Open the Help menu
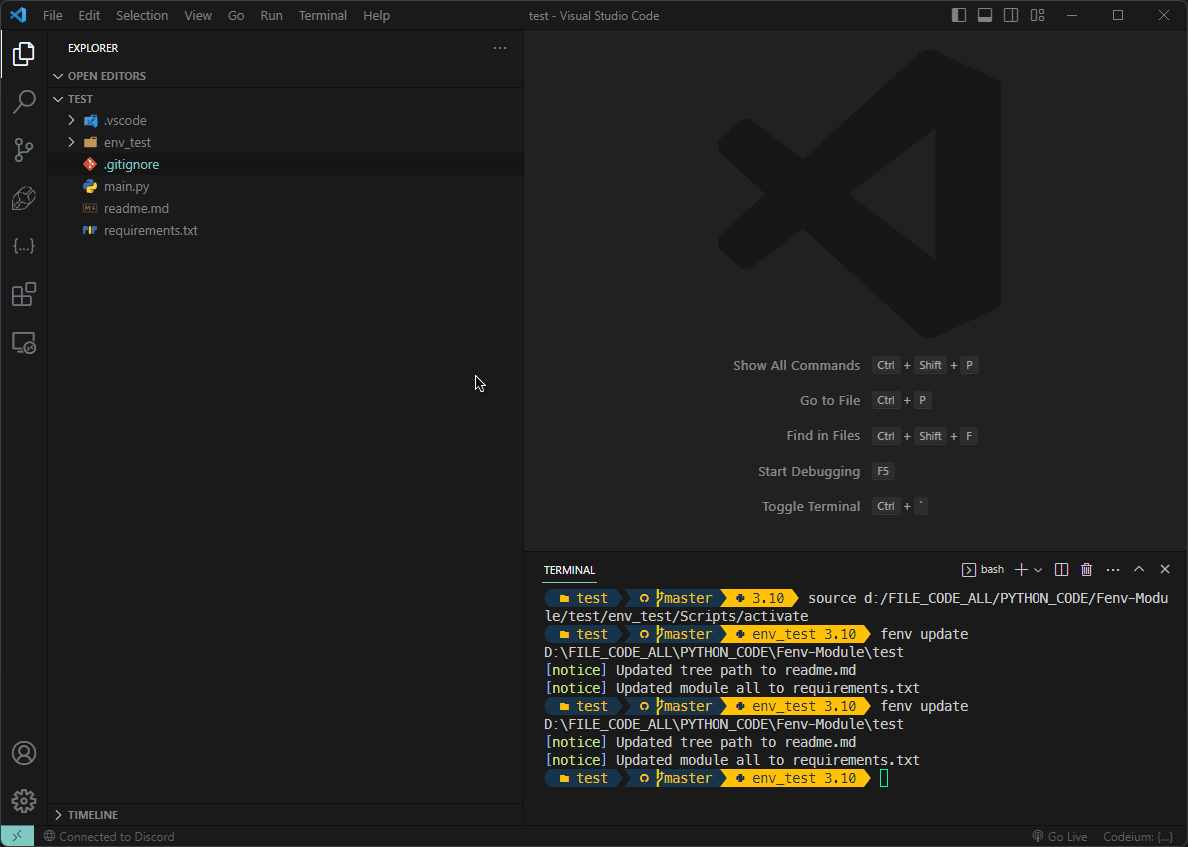1188x847 pixels. (376, 15)
